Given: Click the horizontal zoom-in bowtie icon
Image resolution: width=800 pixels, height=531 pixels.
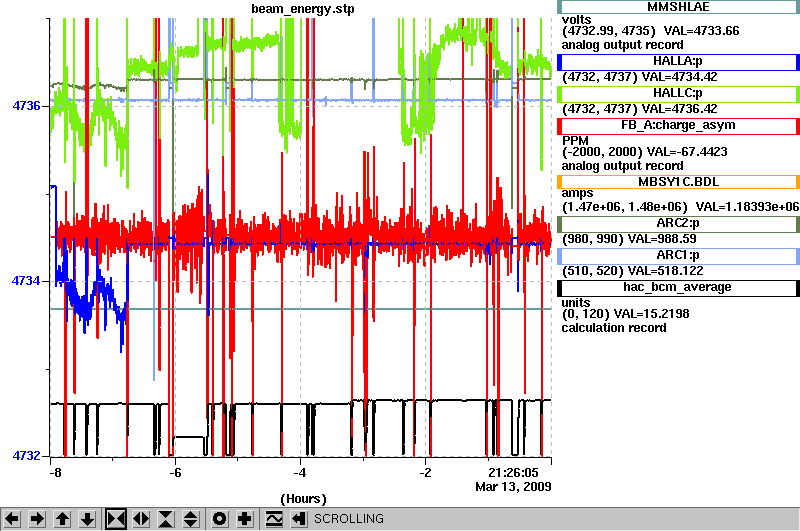Looking at the screenshot, I should [x=116, y=519].
